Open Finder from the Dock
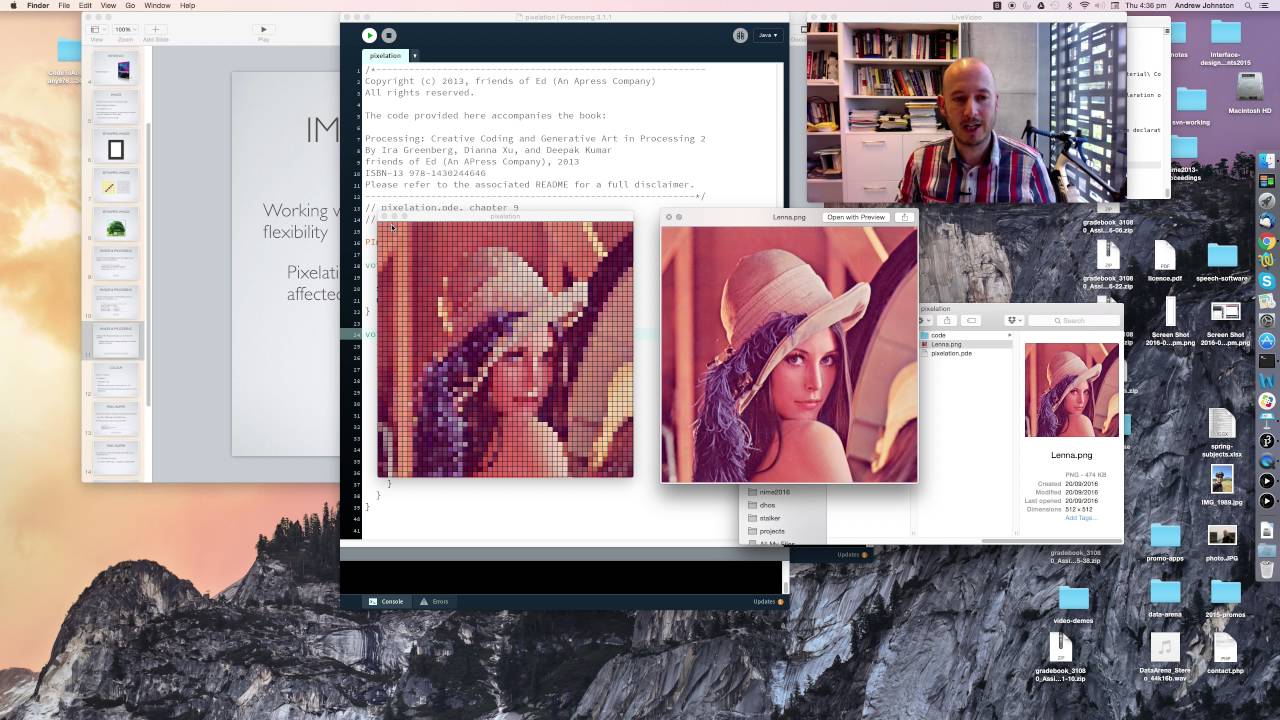1280x720 pixels. (x=1267, y=161)
